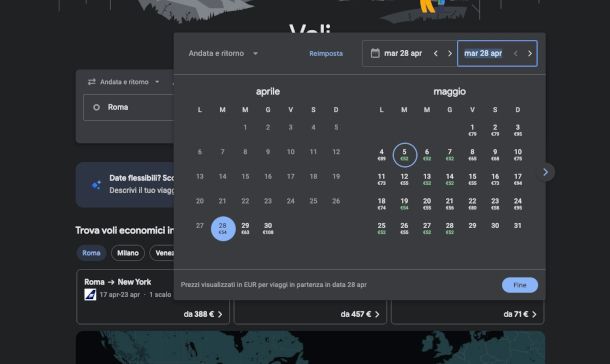610x364 pixels.
Task: Move return date back one day
Action: (x=515, y=53)
